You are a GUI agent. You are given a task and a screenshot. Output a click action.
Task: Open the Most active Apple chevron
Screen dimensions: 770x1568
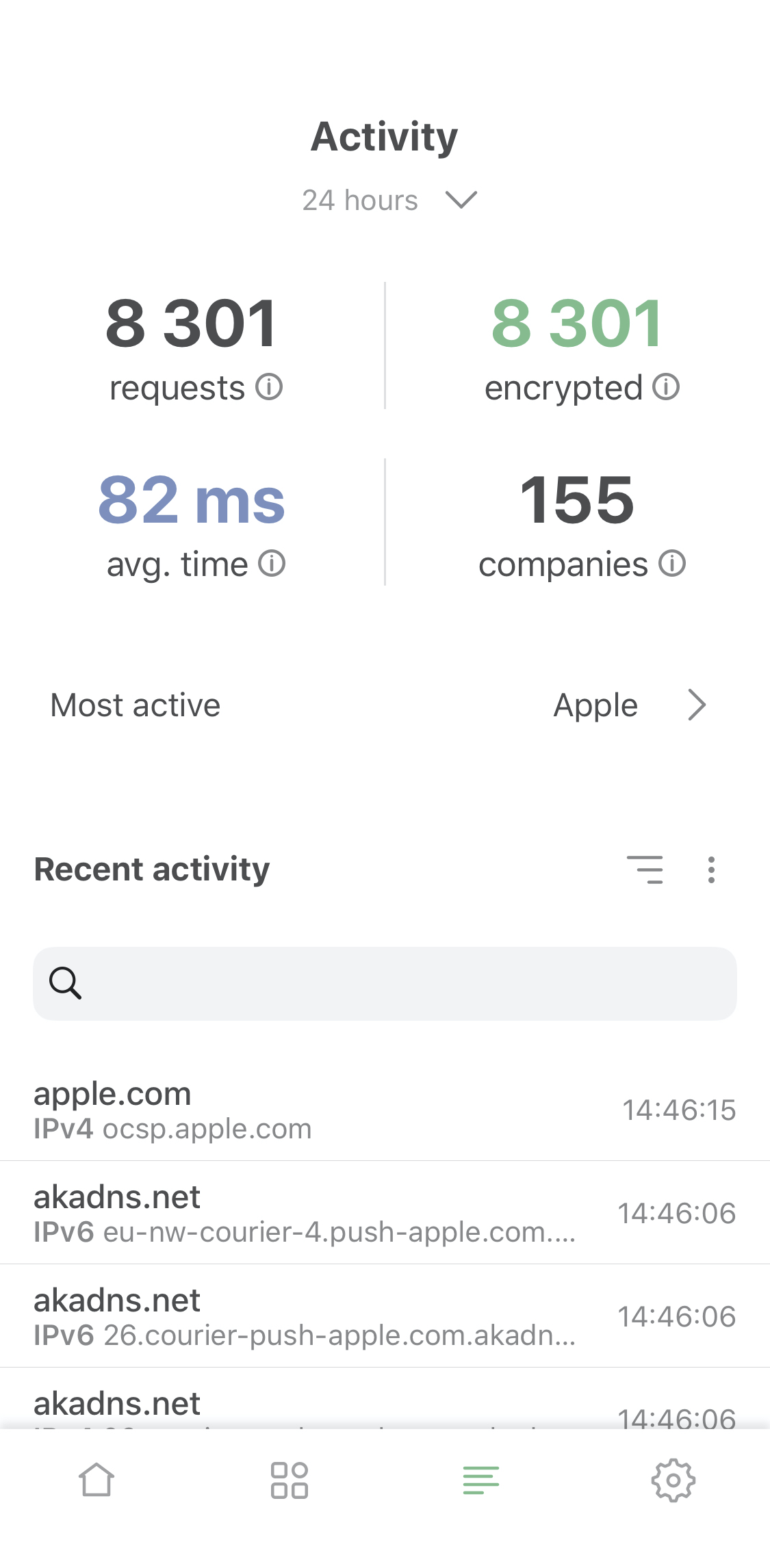click(x=697, y=705)
